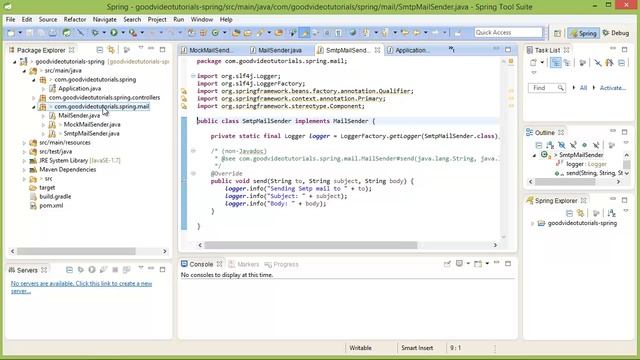This screenshot has width=640, height=360.
Task: Expand src/main/resources folder
Action: pyautogui.click(x=24, y=143)
